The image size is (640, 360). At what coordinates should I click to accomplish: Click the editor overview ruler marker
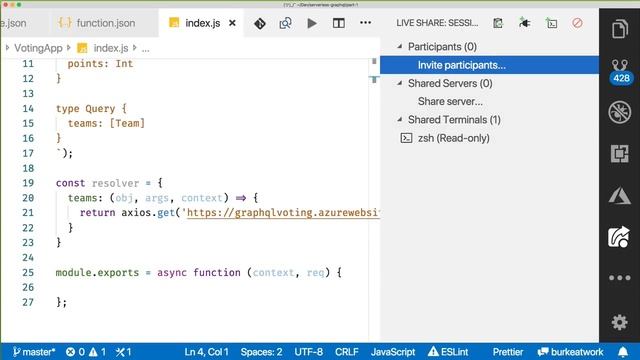374,80
